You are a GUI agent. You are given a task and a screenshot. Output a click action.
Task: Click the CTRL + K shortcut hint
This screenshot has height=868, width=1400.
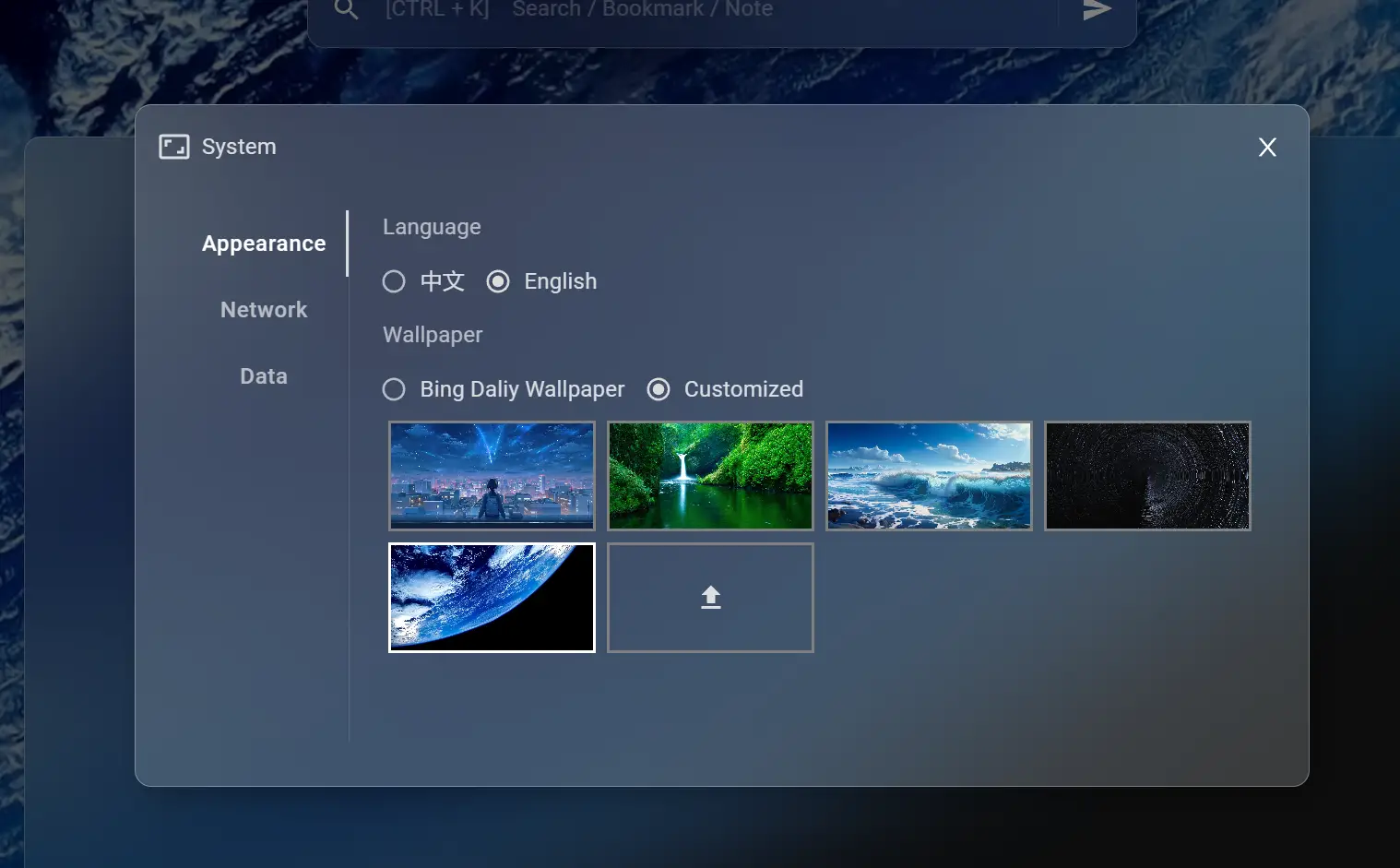point(436,10)
